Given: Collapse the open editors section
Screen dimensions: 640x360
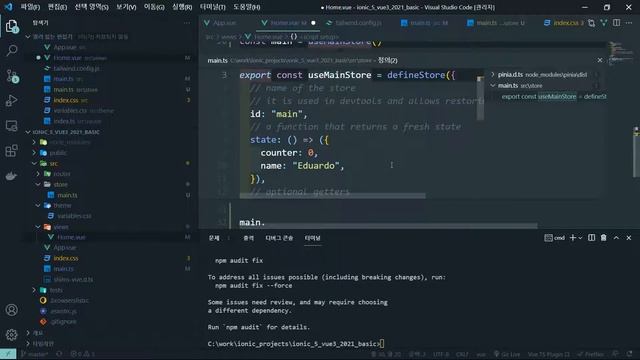Looking at the screenshot, I should coord(28,37).
